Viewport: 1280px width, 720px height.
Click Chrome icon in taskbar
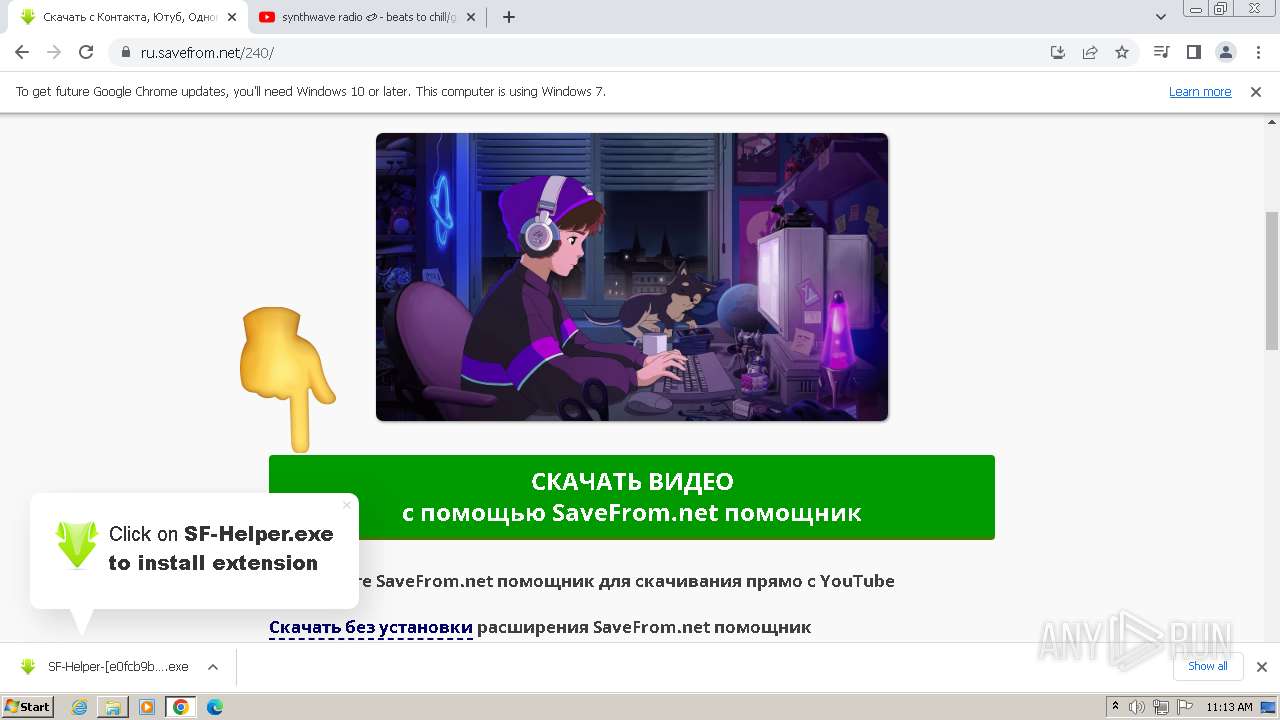coord(180,707)
